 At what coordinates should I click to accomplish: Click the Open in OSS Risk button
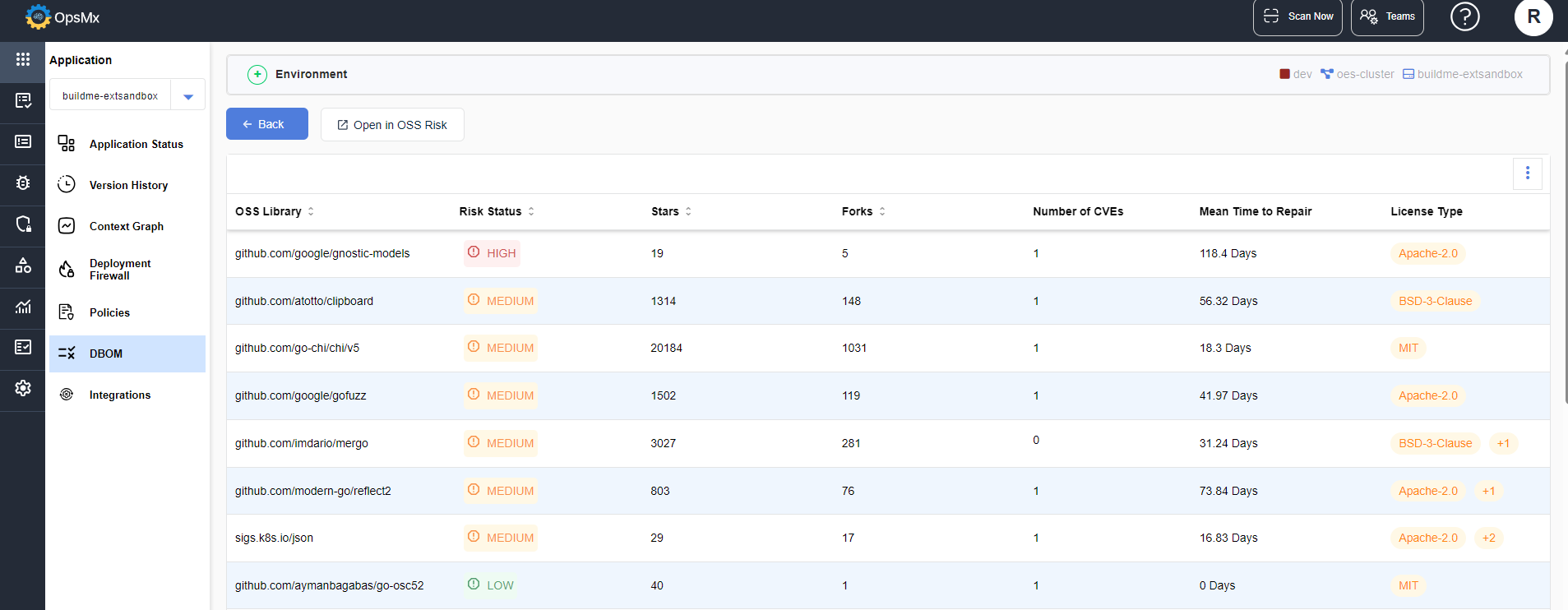point(392,125)
